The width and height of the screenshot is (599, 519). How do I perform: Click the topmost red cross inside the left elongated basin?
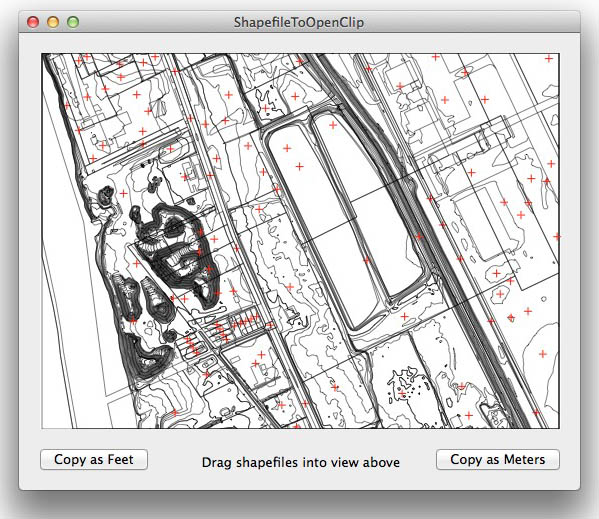click(x=287, y=148)
